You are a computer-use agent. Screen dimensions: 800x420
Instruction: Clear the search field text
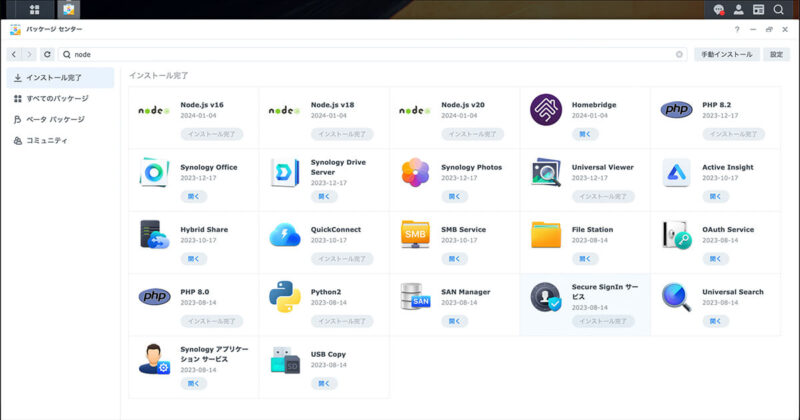(x=679, y=54)
